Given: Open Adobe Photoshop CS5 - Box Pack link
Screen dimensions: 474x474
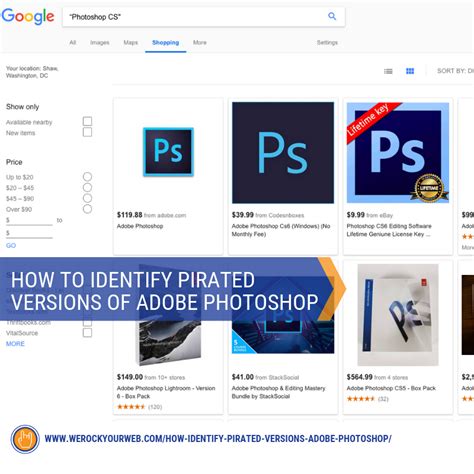Looking at the screenshot, I should point(391,388).
